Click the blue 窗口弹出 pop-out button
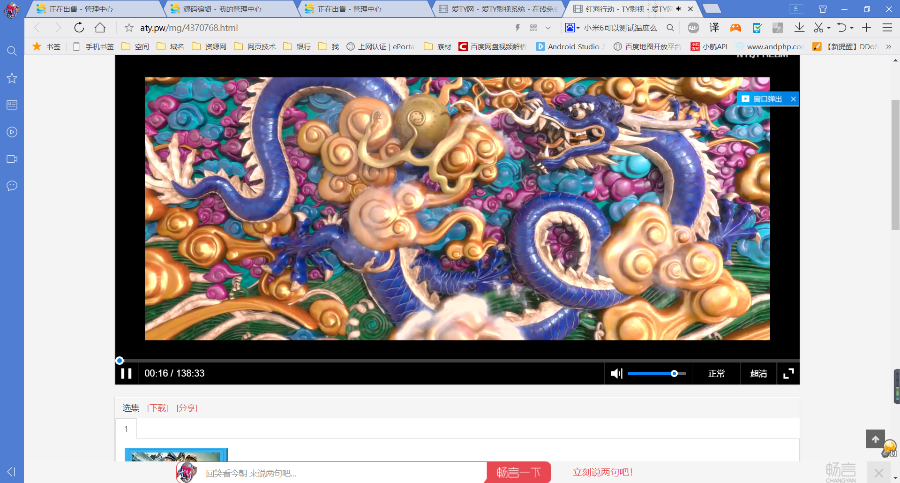Image resolution: width=900 pixels, height=483 pixels. click(x=763, y=99)
